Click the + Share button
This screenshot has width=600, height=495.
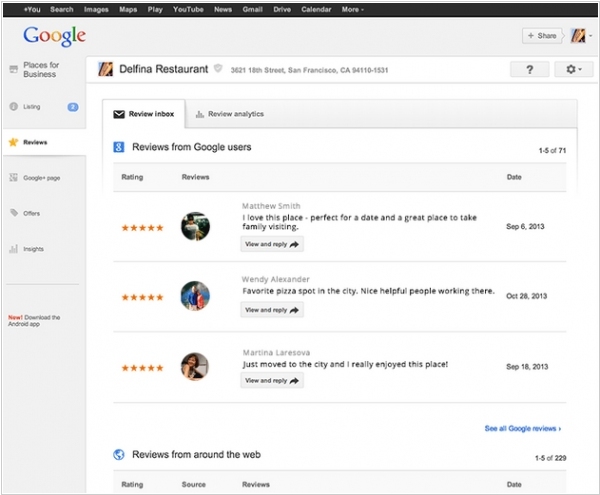point(542,36)
